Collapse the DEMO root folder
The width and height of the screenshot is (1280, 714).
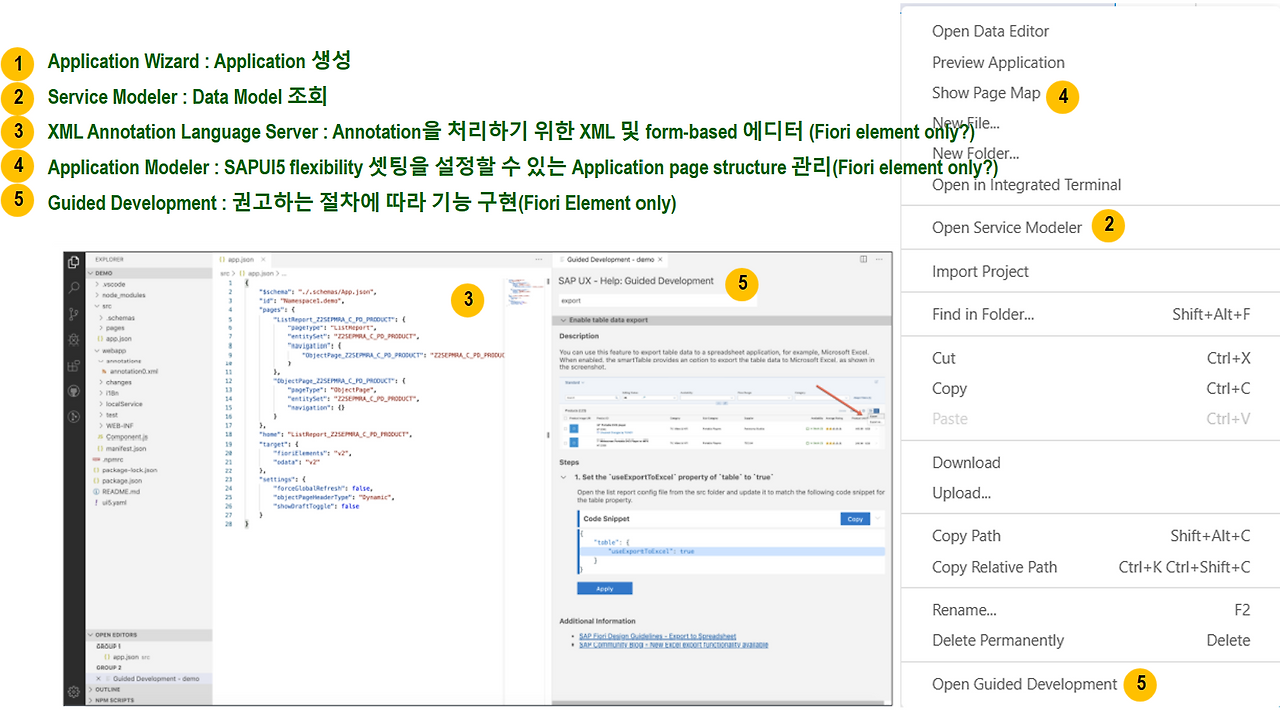[90, 273]
